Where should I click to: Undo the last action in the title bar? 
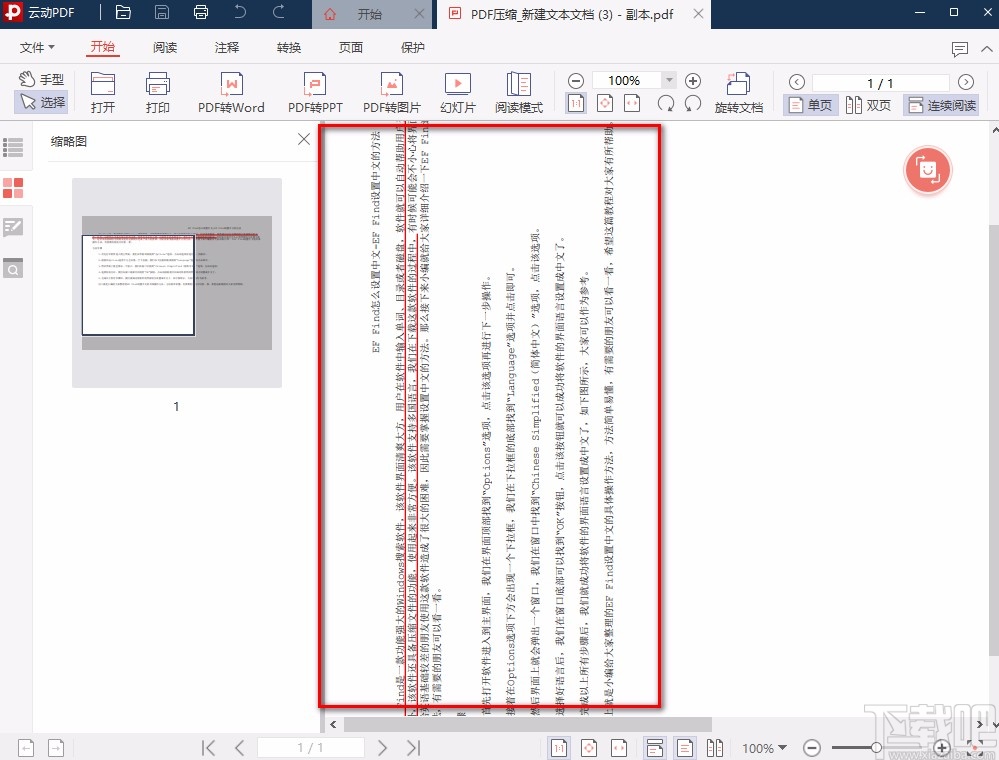pos(240,12)
